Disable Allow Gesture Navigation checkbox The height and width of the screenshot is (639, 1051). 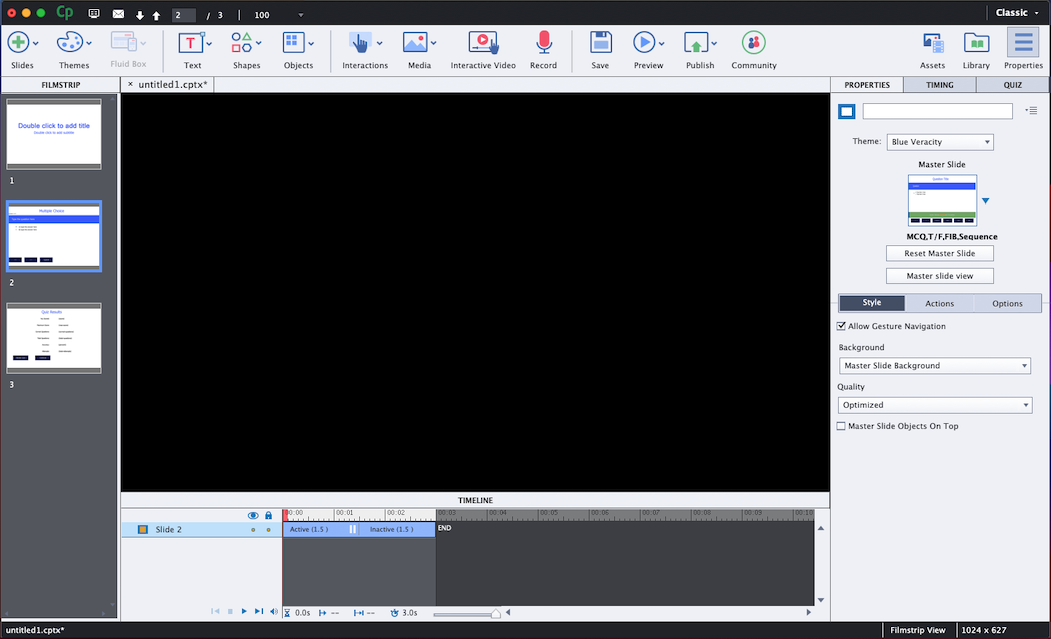(x=842, y=326)
